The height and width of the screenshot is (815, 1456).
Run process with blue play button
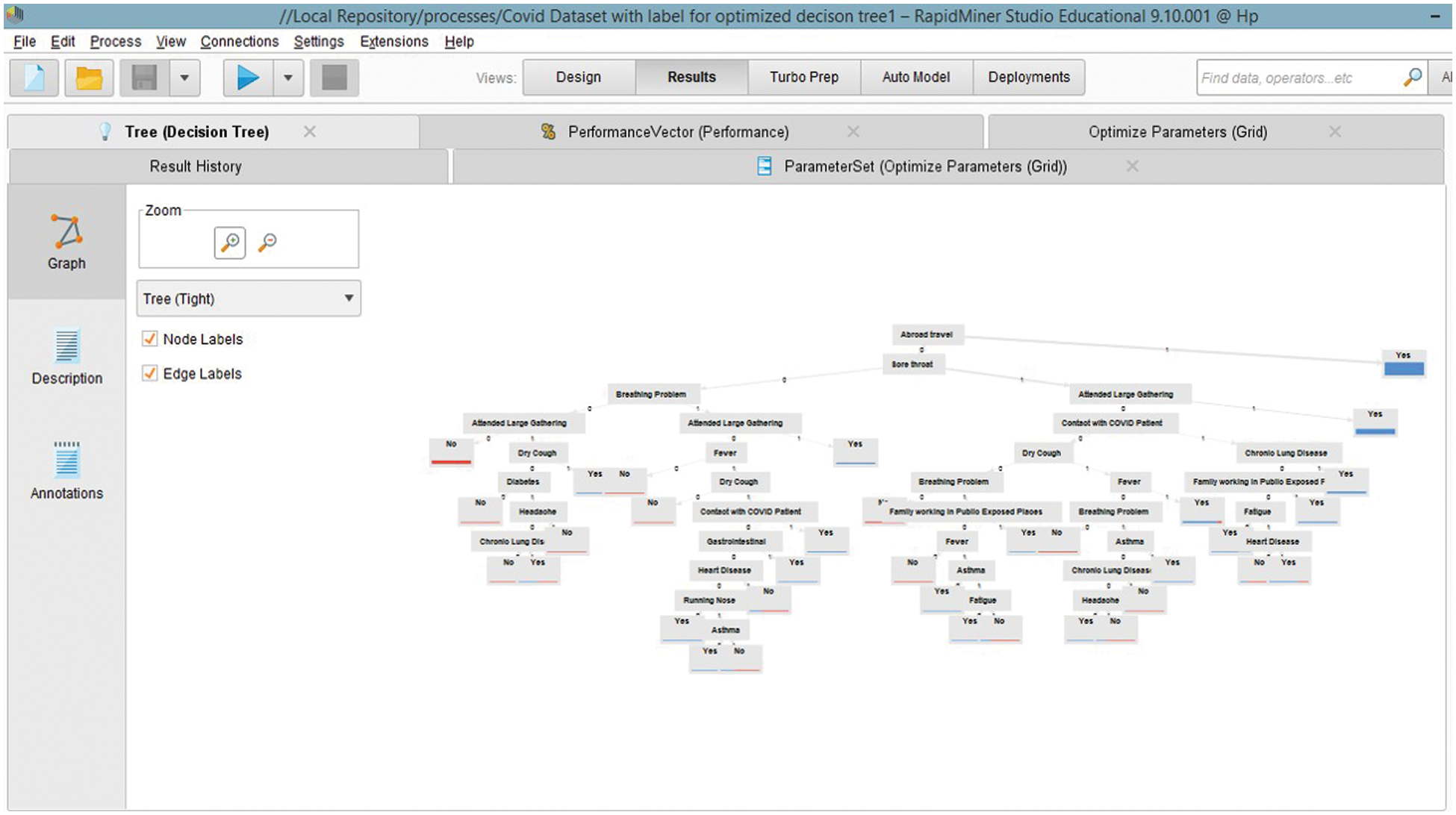pos(248,78)
